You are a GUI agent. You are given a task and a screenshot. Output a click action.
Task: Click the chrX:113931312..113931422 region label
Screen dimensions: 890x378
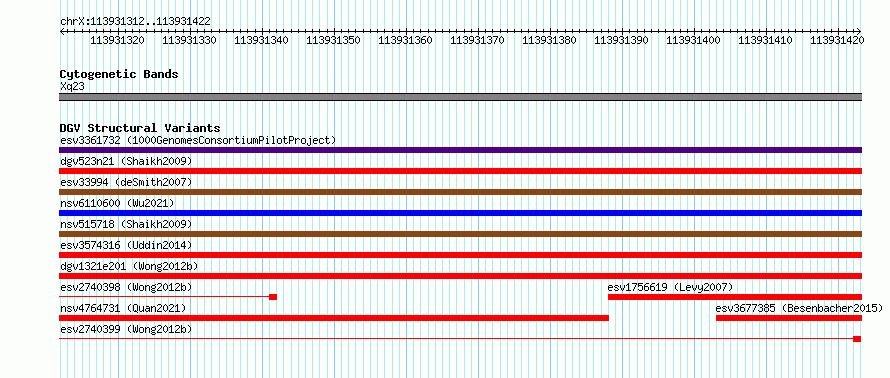[x=135, y=21]
